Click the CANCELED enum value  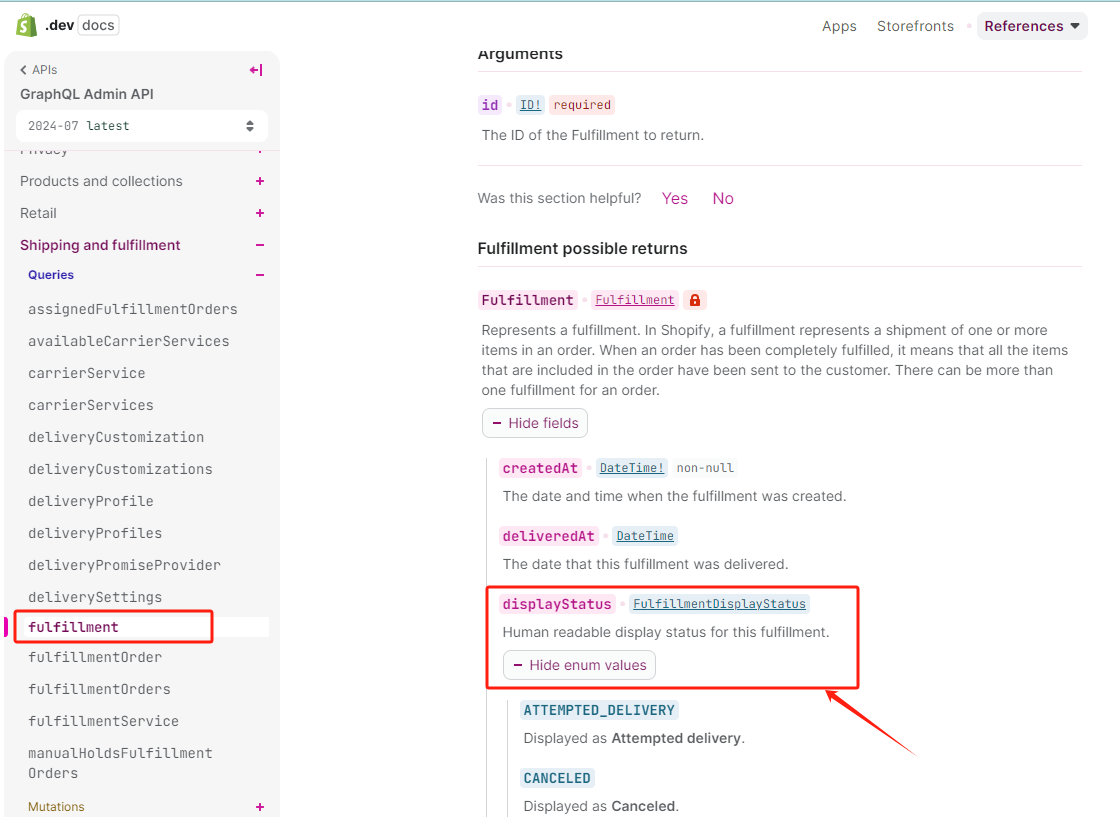tap(557, 778)
